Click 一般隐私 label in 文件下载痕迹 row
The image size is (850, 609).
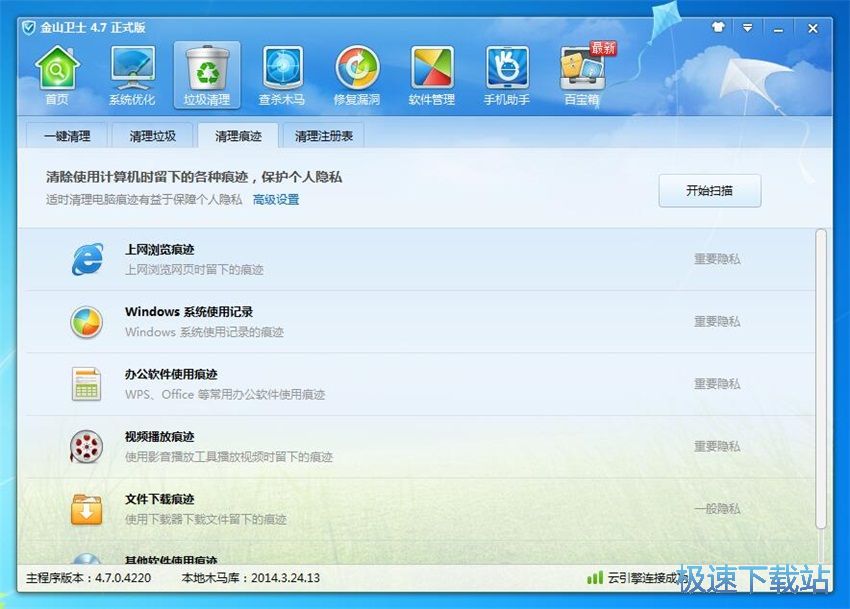click(x=717, y=508)
